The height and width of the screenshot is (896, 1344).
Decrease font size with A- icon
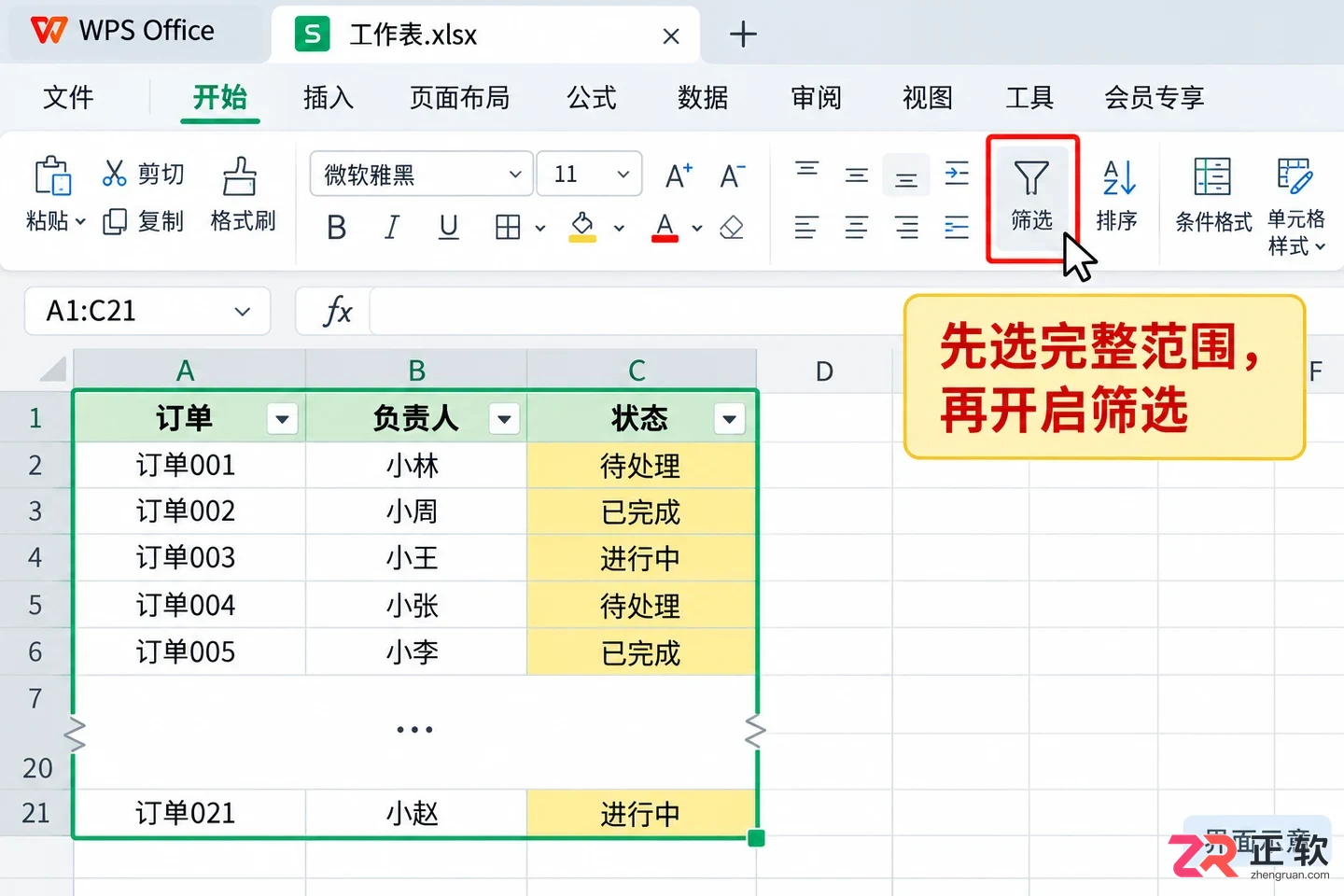732,175
